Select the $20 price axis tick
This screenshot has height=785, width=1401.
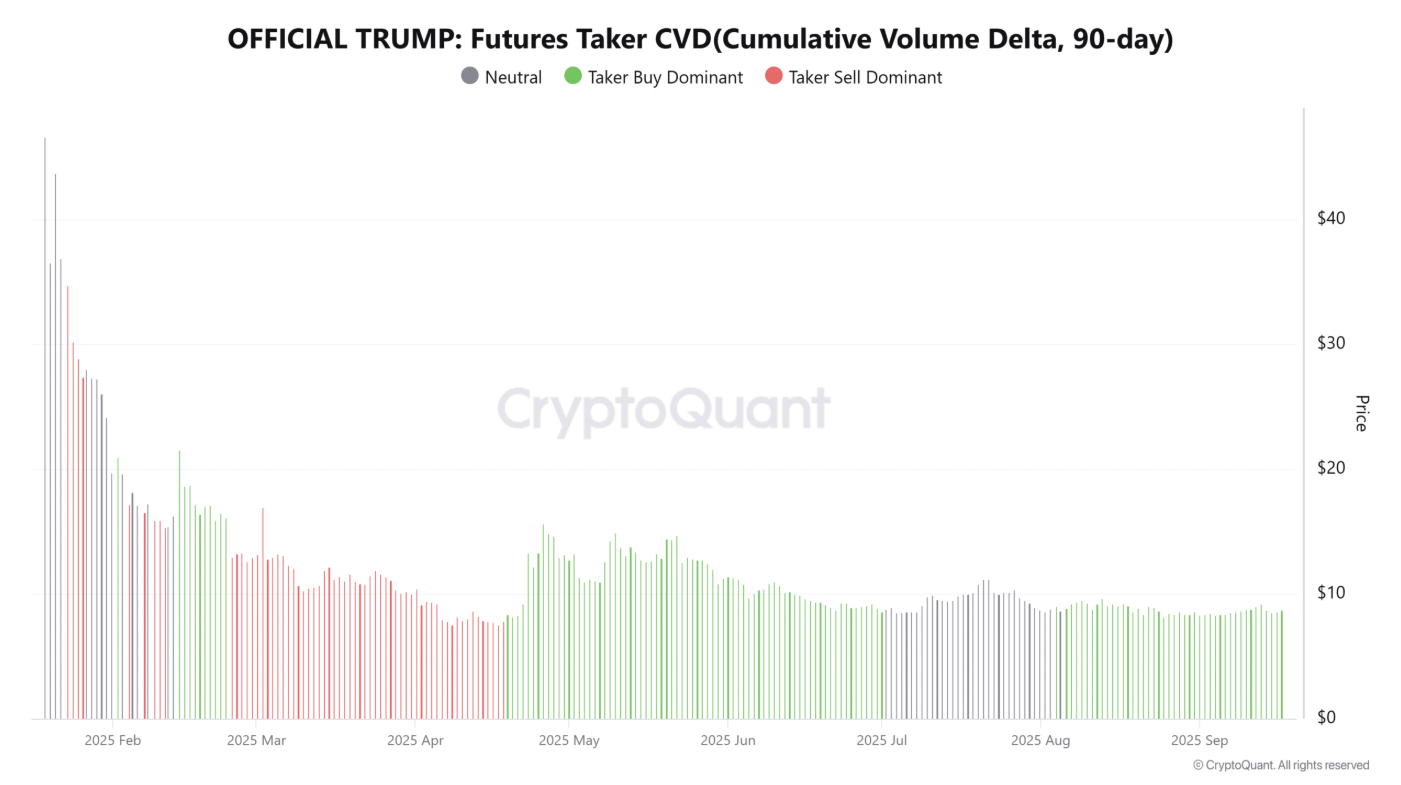click(1331, 468)
